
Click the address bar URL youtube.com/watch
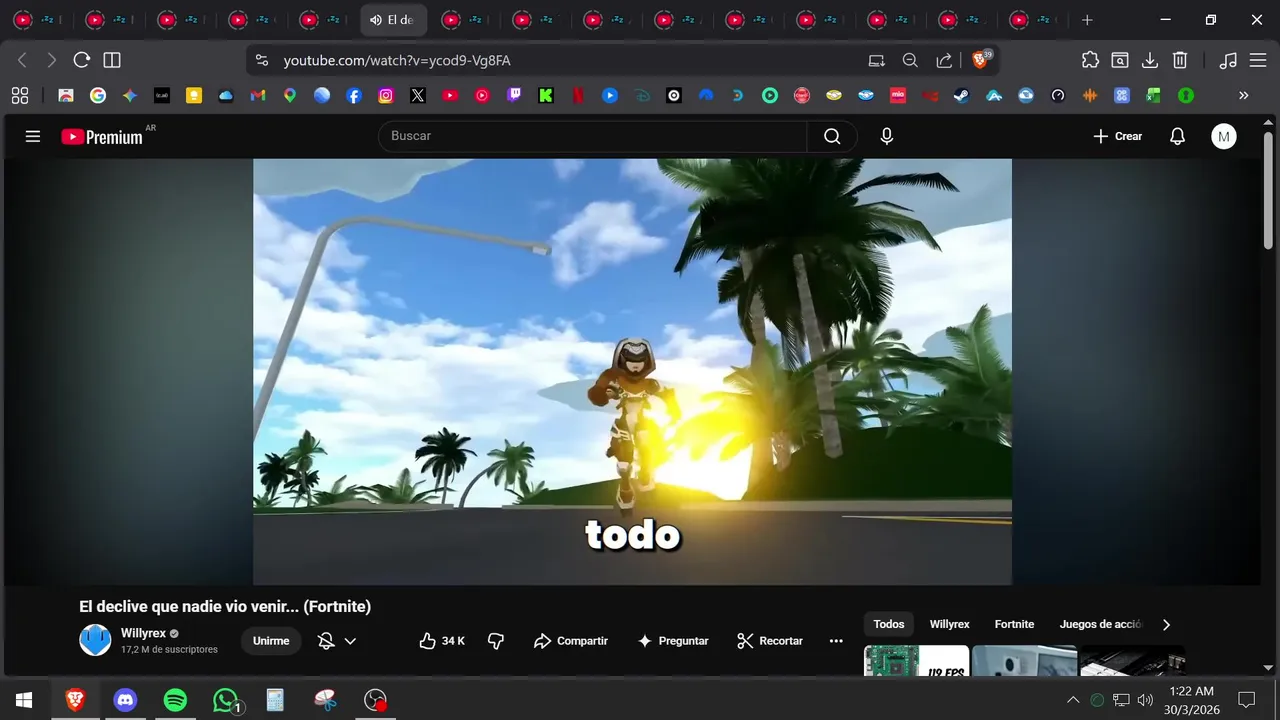coord(397,60)
